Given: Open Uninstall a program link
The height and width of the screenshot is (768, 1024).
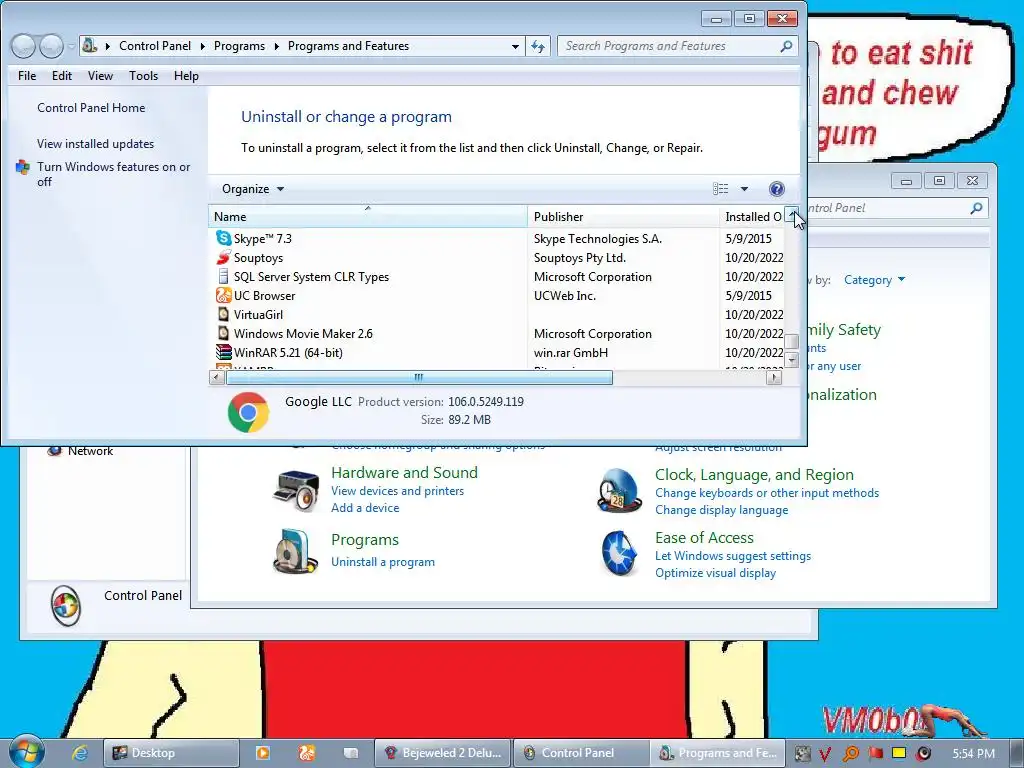Looking at the screenshot, I should point(383,562).
